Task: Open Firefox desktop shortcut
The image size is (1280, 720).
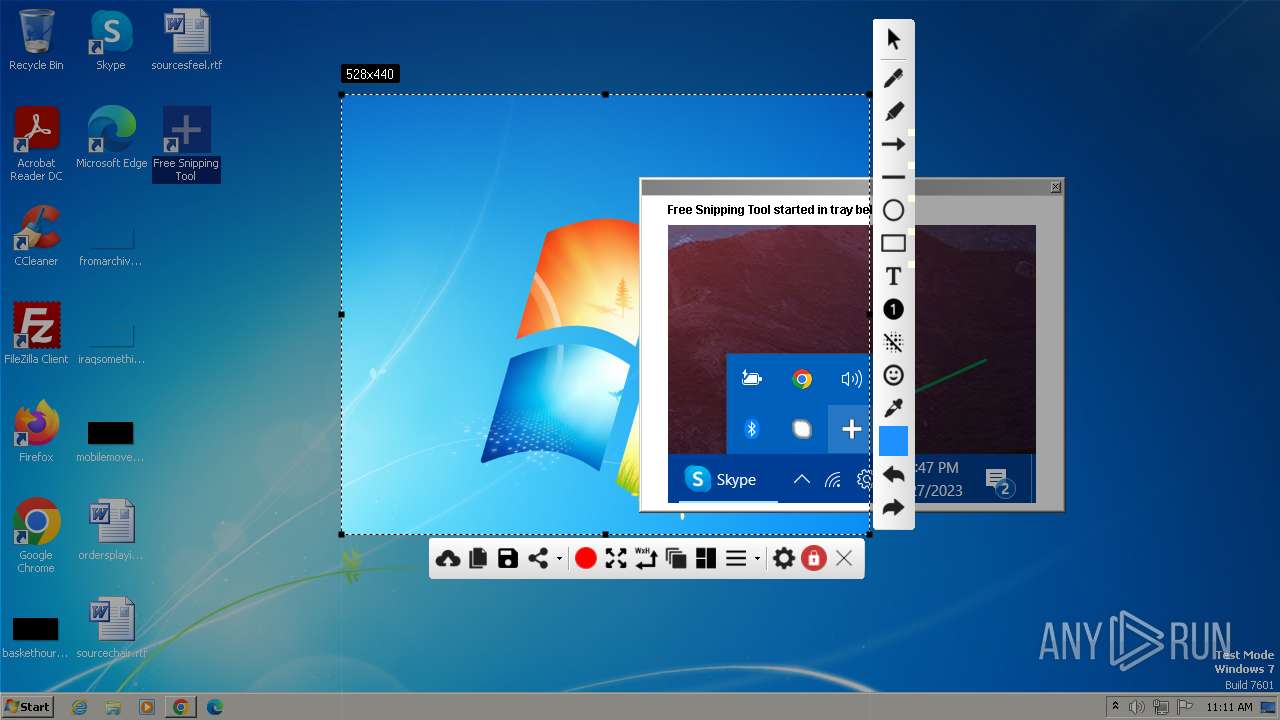Action: click(x=36, y=432)
